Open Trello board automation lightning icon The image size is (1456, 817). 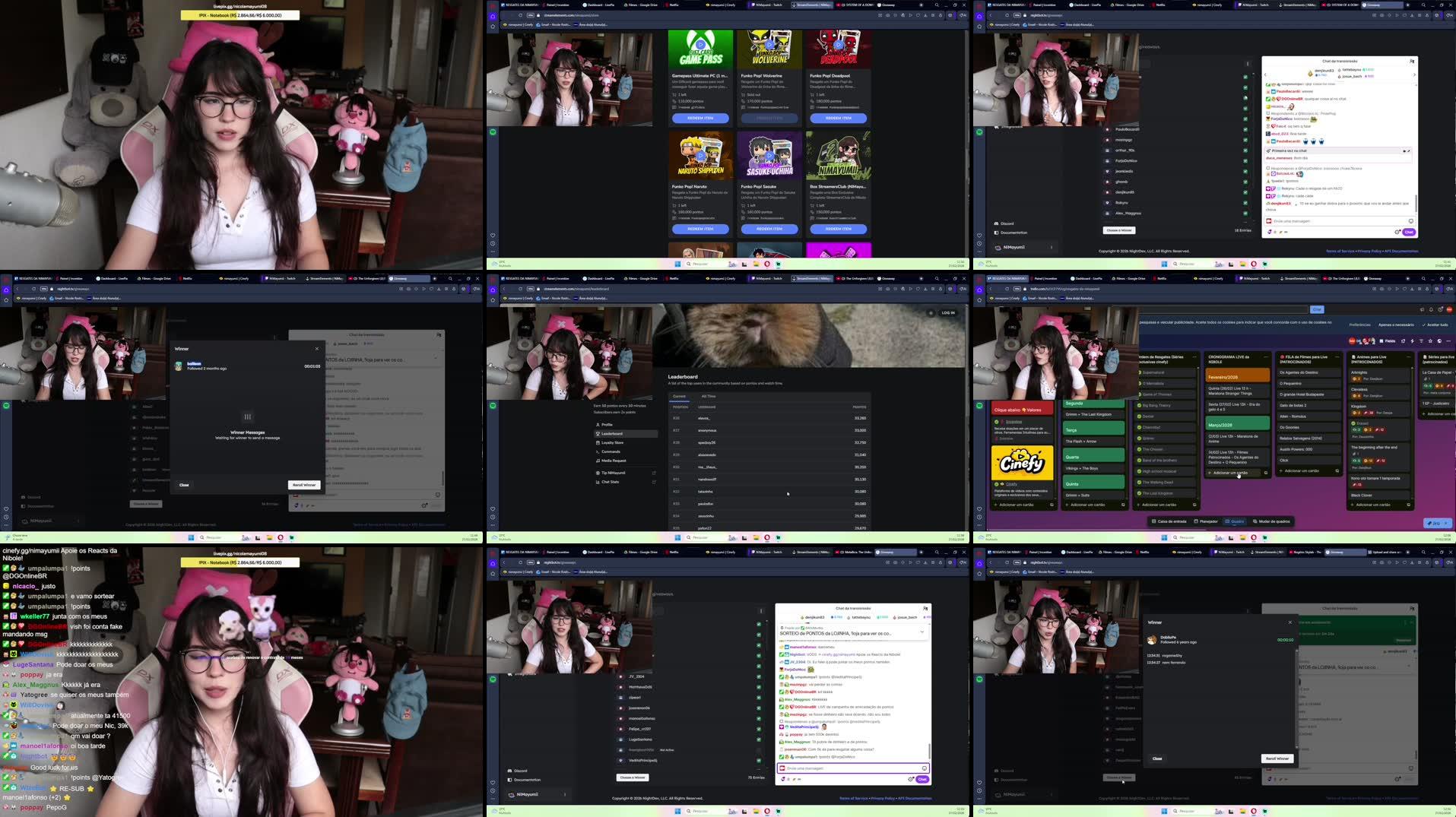click(1413, 341)
